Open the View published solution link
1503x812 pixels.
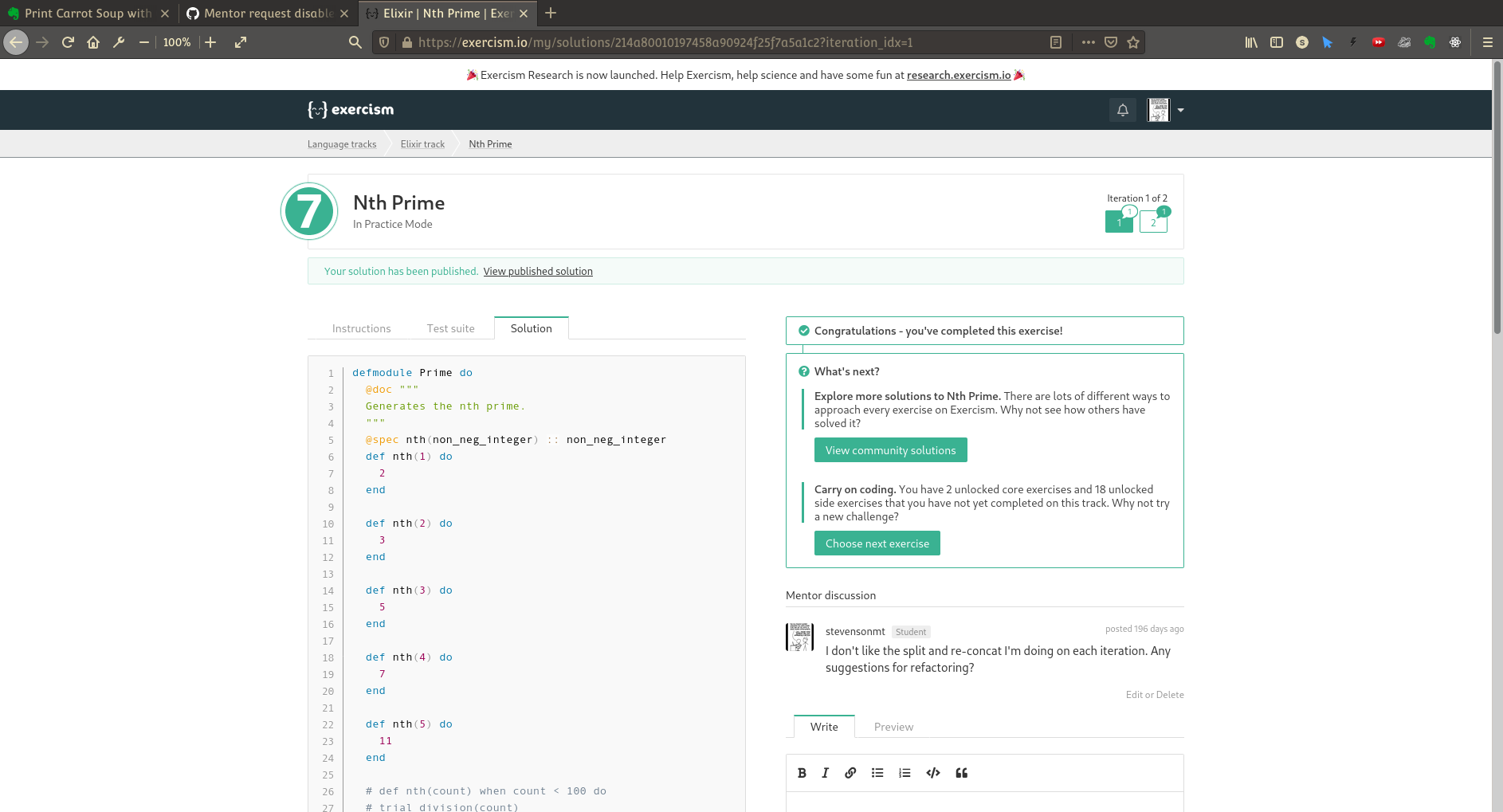pos(538,271)
